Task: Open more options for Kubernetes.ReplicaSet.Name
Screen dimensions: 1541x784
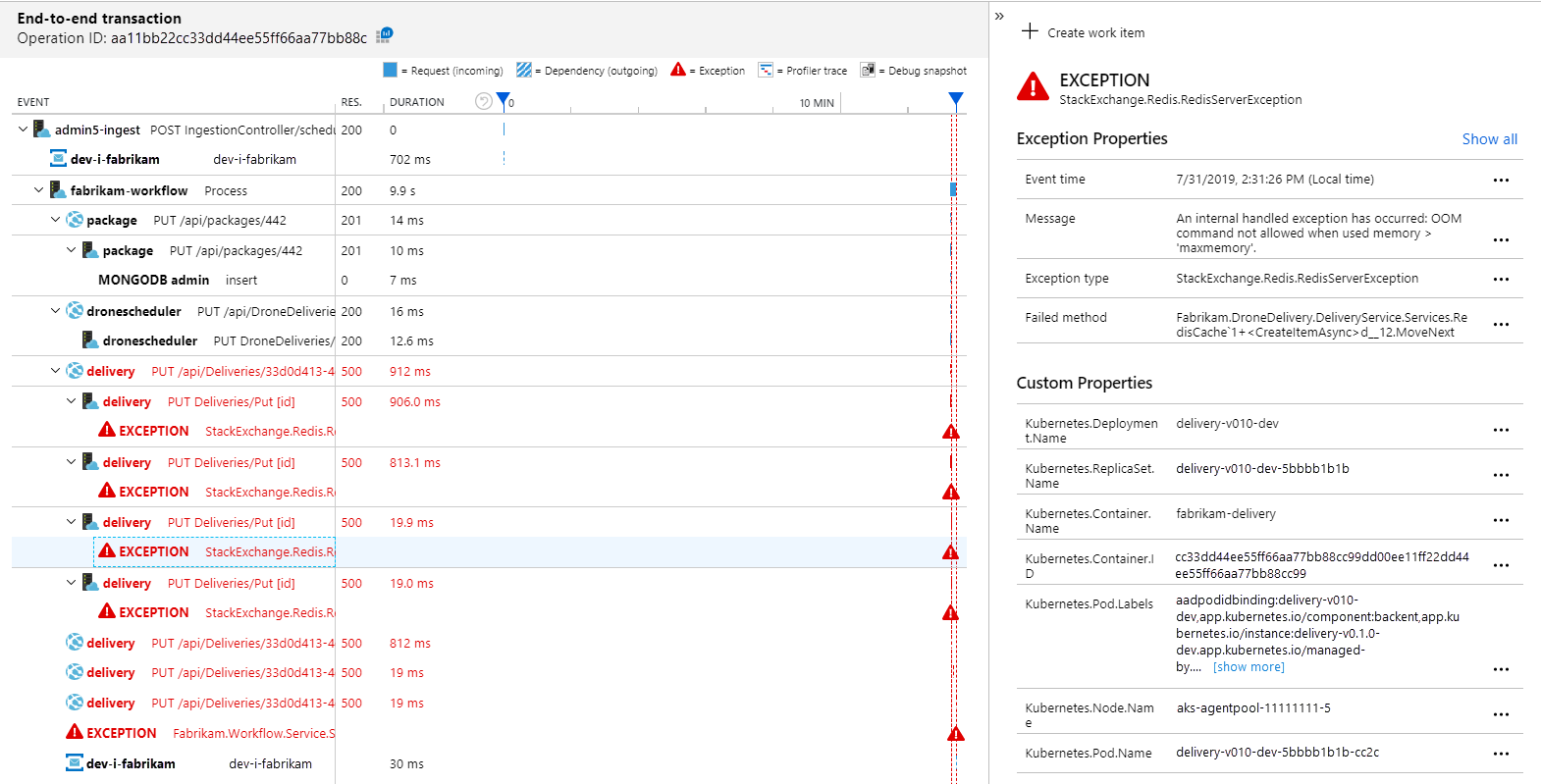Action: (1501, 476)
